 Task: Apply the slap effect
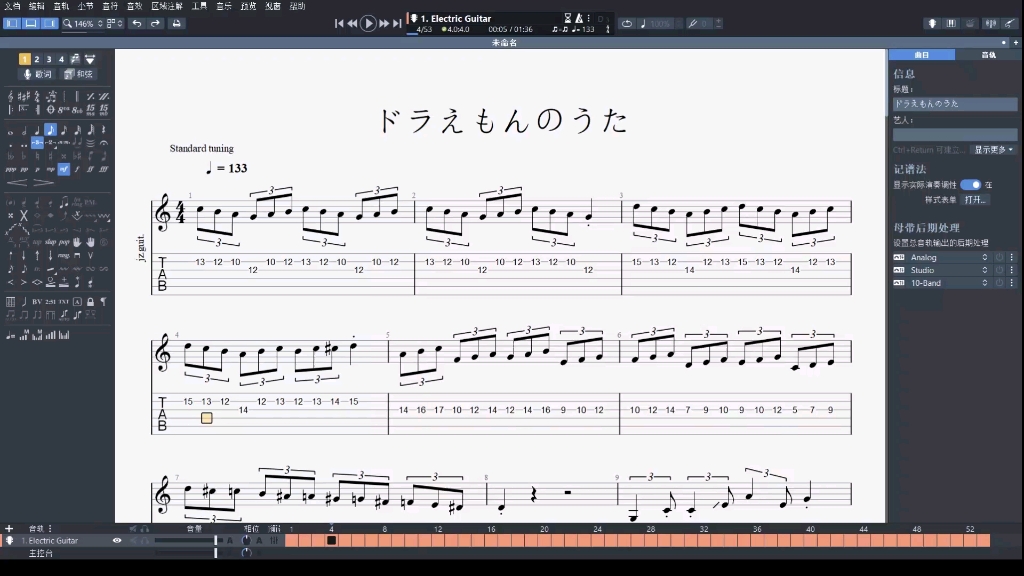pyautogui.click(x=50, y=242)
